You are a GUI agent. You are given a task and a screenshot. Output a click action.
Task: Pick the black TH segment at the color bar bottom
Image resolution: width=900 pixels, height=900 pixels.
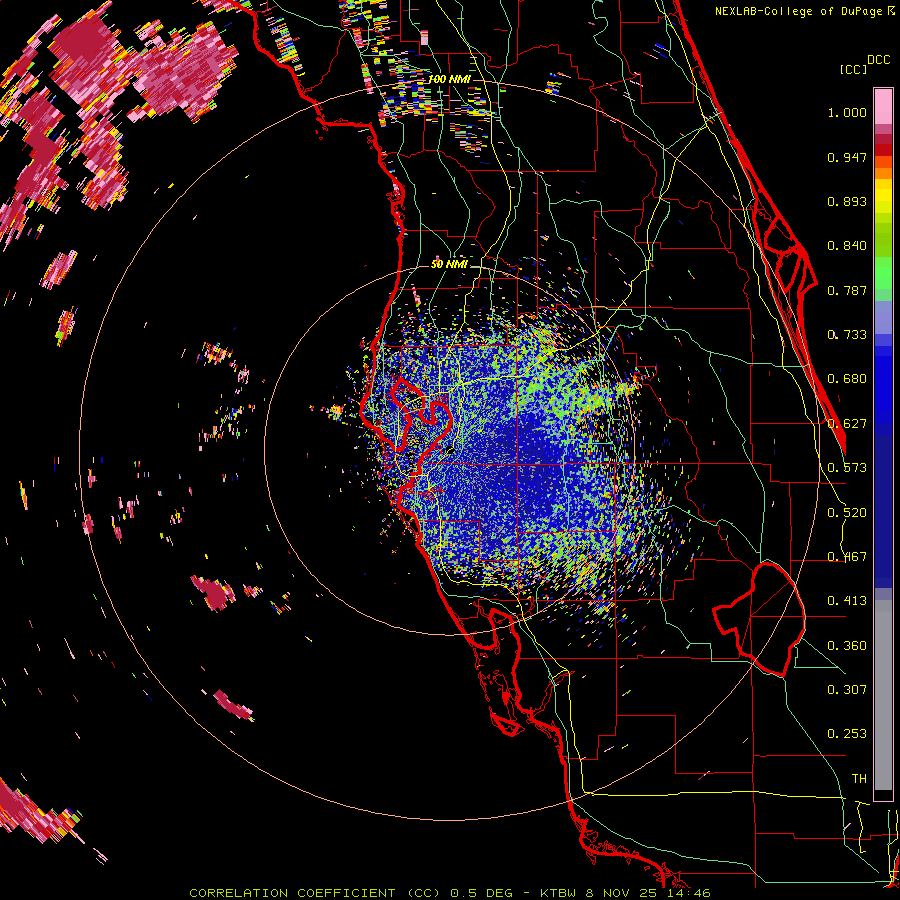883,795
